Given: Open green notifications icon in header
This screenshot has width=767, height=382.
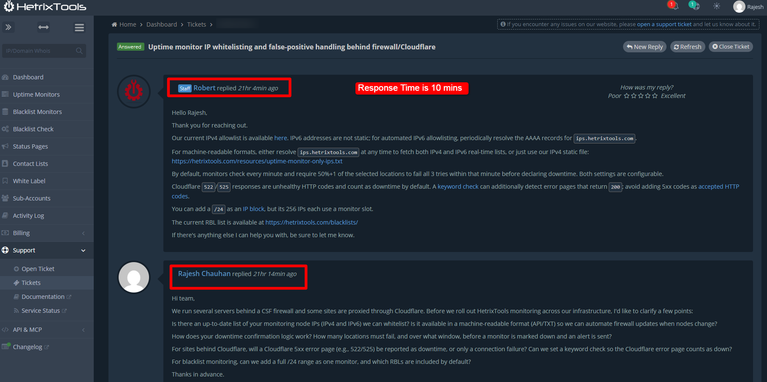Looking at the screenshot, I should [694, 6].
